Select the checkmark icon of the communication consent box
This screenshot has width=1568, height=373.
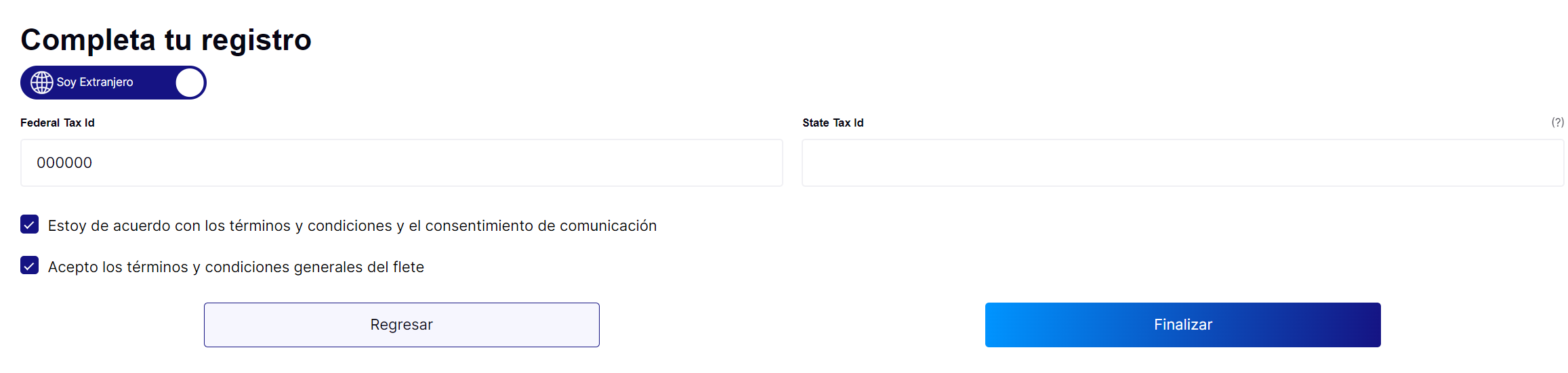29,225
